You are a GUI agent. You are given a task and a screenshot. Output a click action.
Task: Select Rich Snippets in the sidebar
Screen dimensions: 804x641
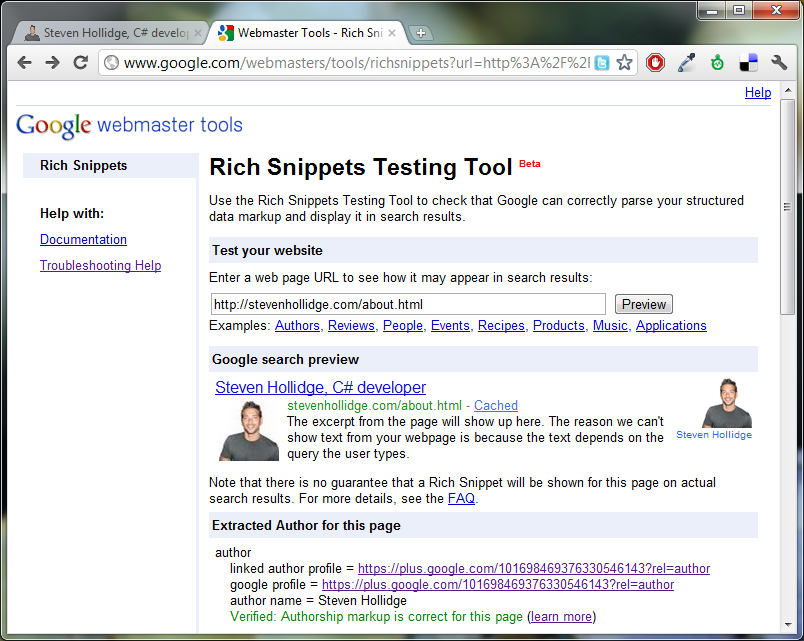[110, 166]
